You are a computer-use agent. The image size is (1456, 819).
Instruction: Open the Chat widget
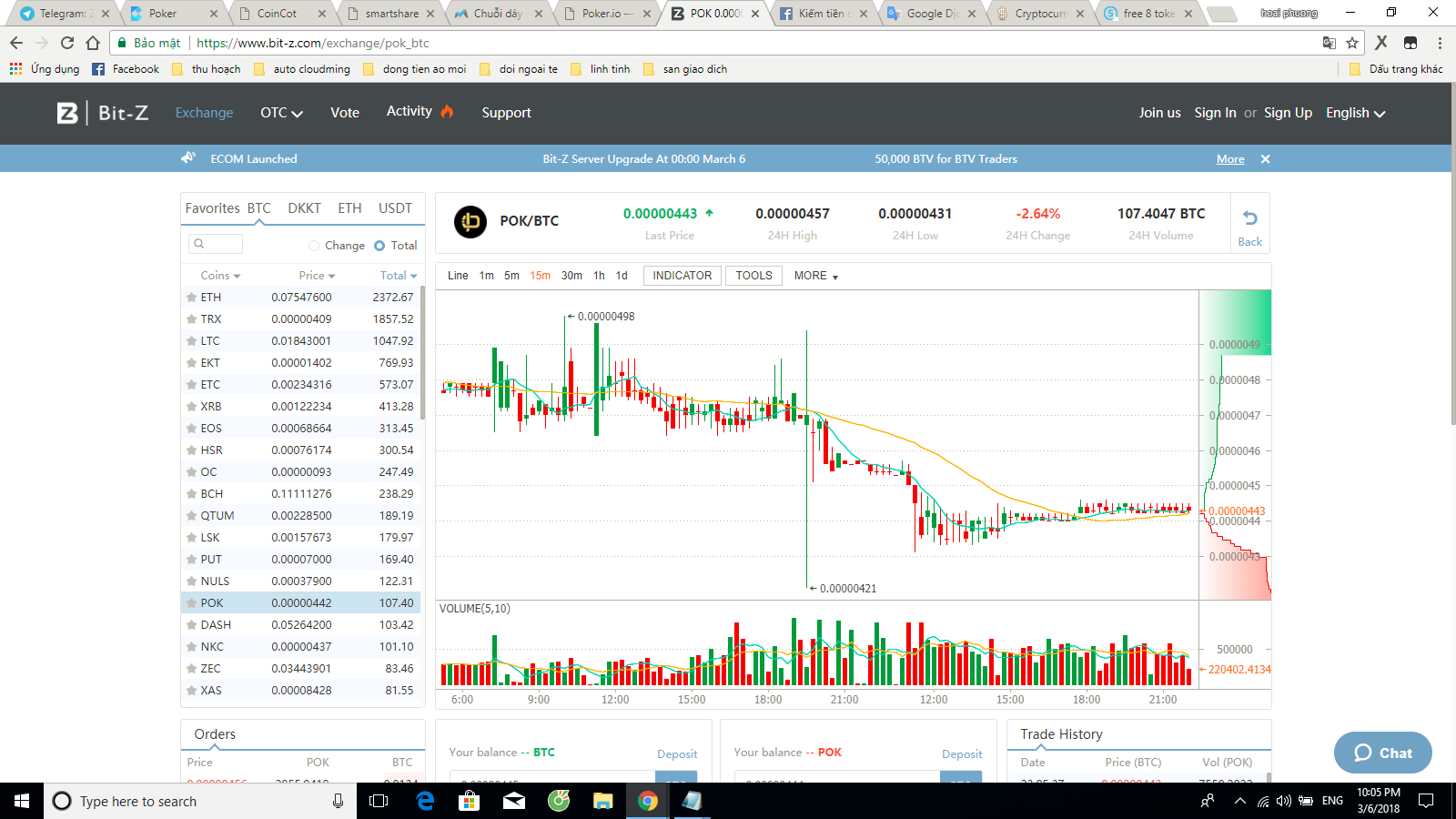click(x=1383, y=753)
